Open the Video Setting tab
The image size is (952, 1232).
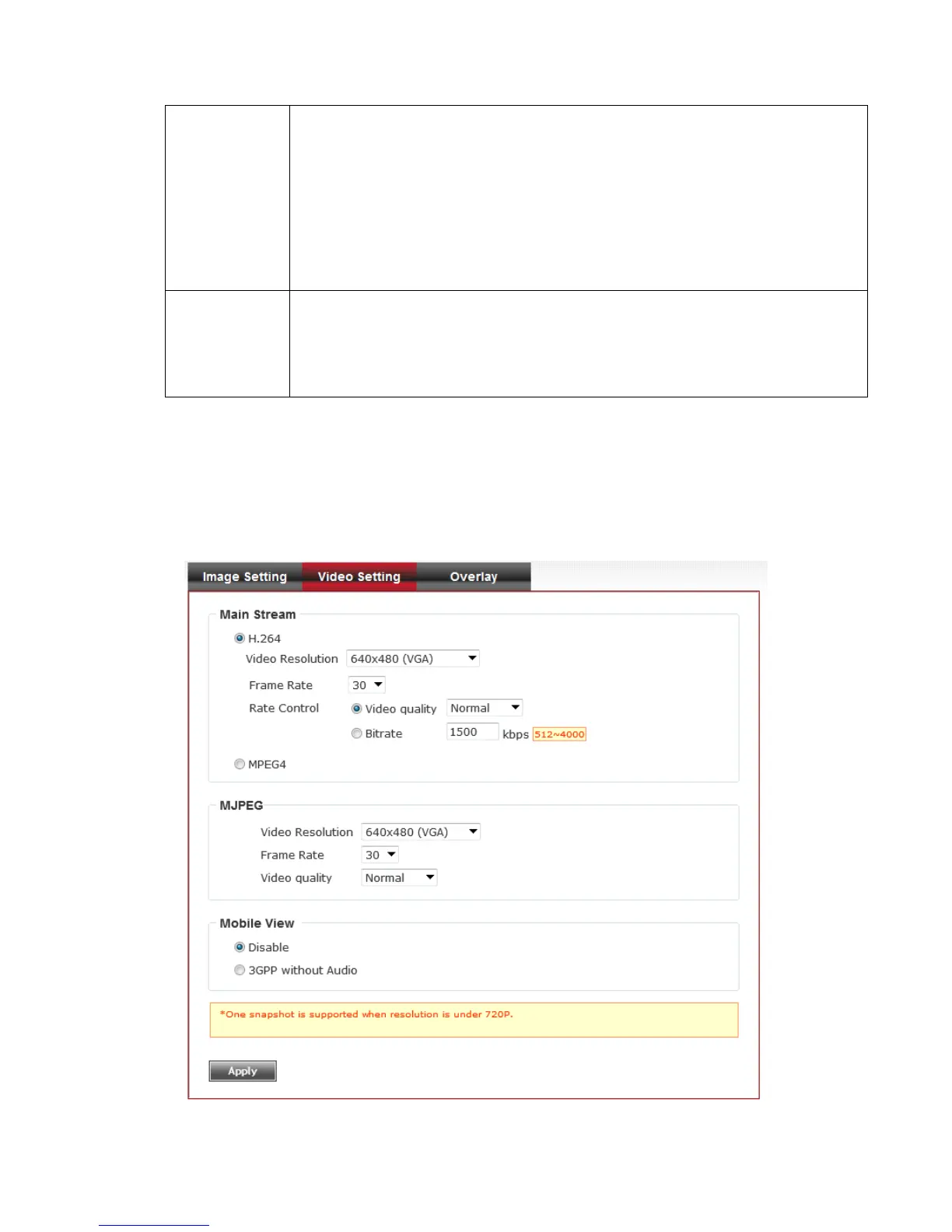click(359, 576)
